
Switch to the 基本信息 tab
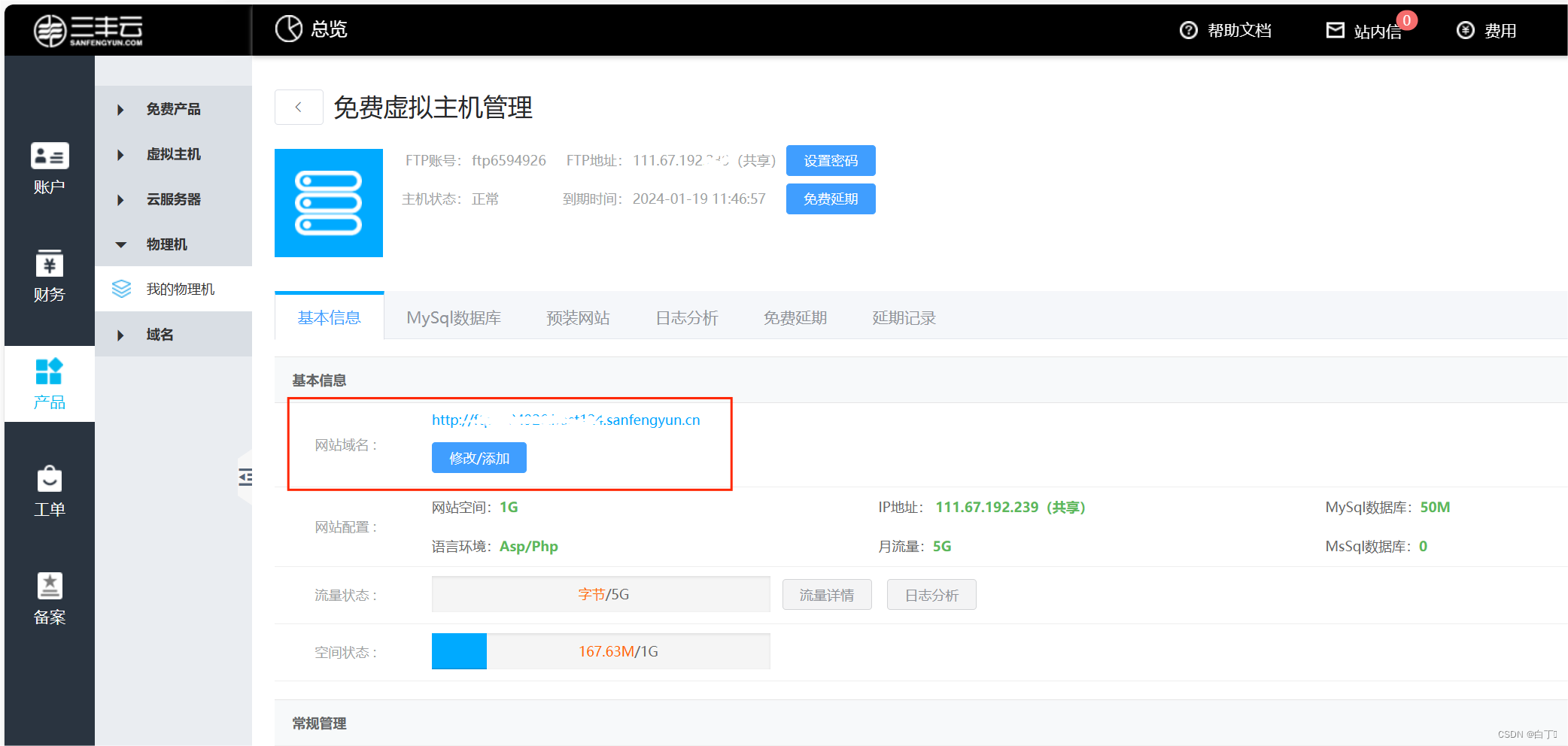[x=330, y=317]
